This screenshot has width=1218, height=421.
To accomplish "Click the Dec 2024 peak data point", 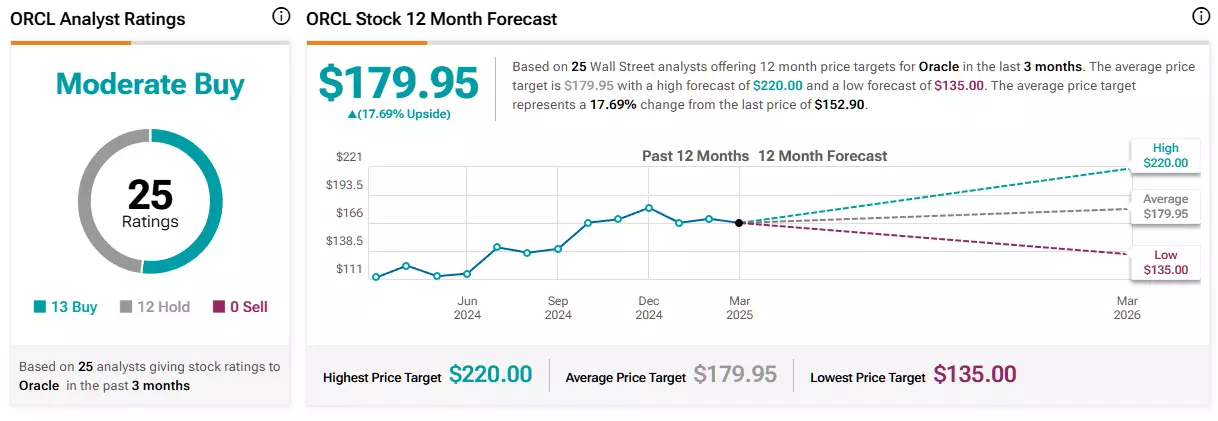I will coord(649,208).
